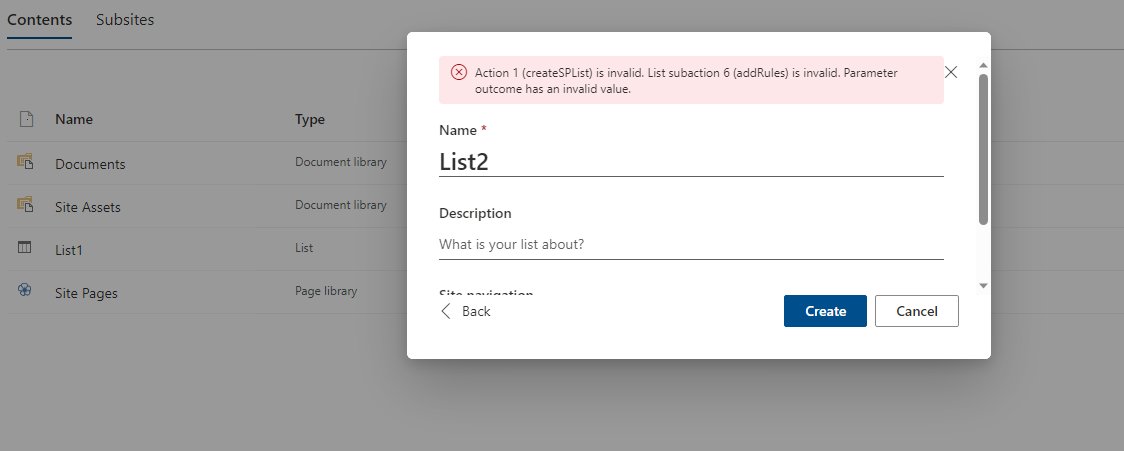This screenshot has height=451, width=1124.
Task: Open the Documents library
Action: pyautogui.click(x=90, y=164)
